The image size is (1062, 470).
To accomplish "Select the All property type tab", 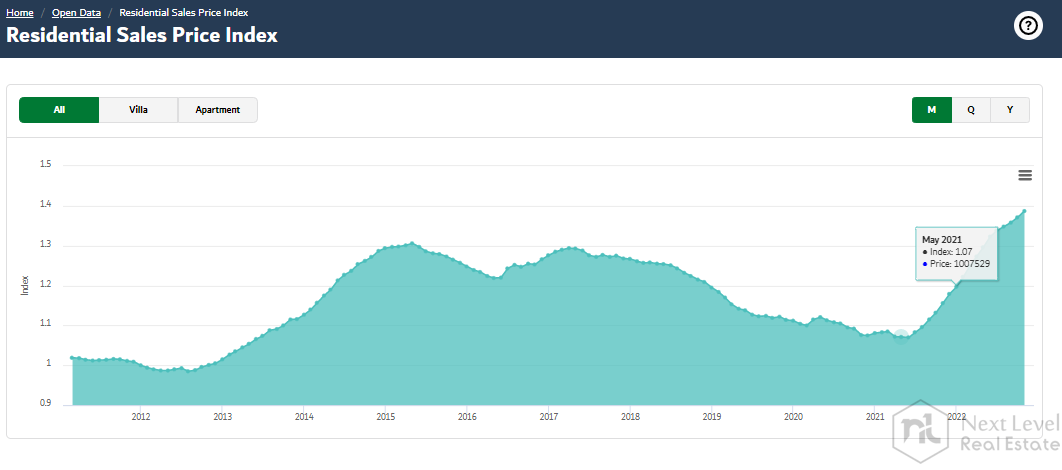I will point(59,110).
